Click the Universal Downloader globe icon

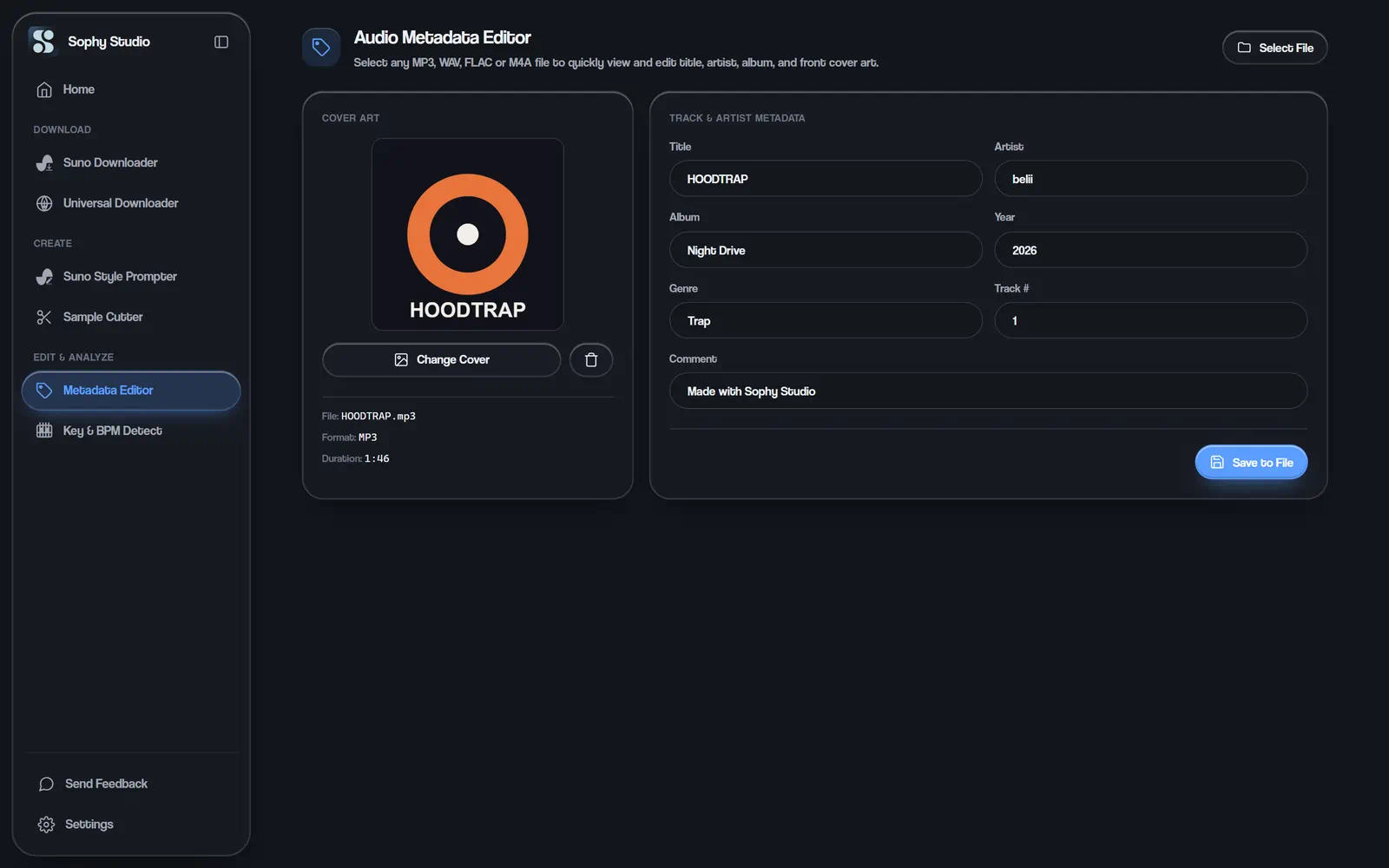tap(44, 203)
